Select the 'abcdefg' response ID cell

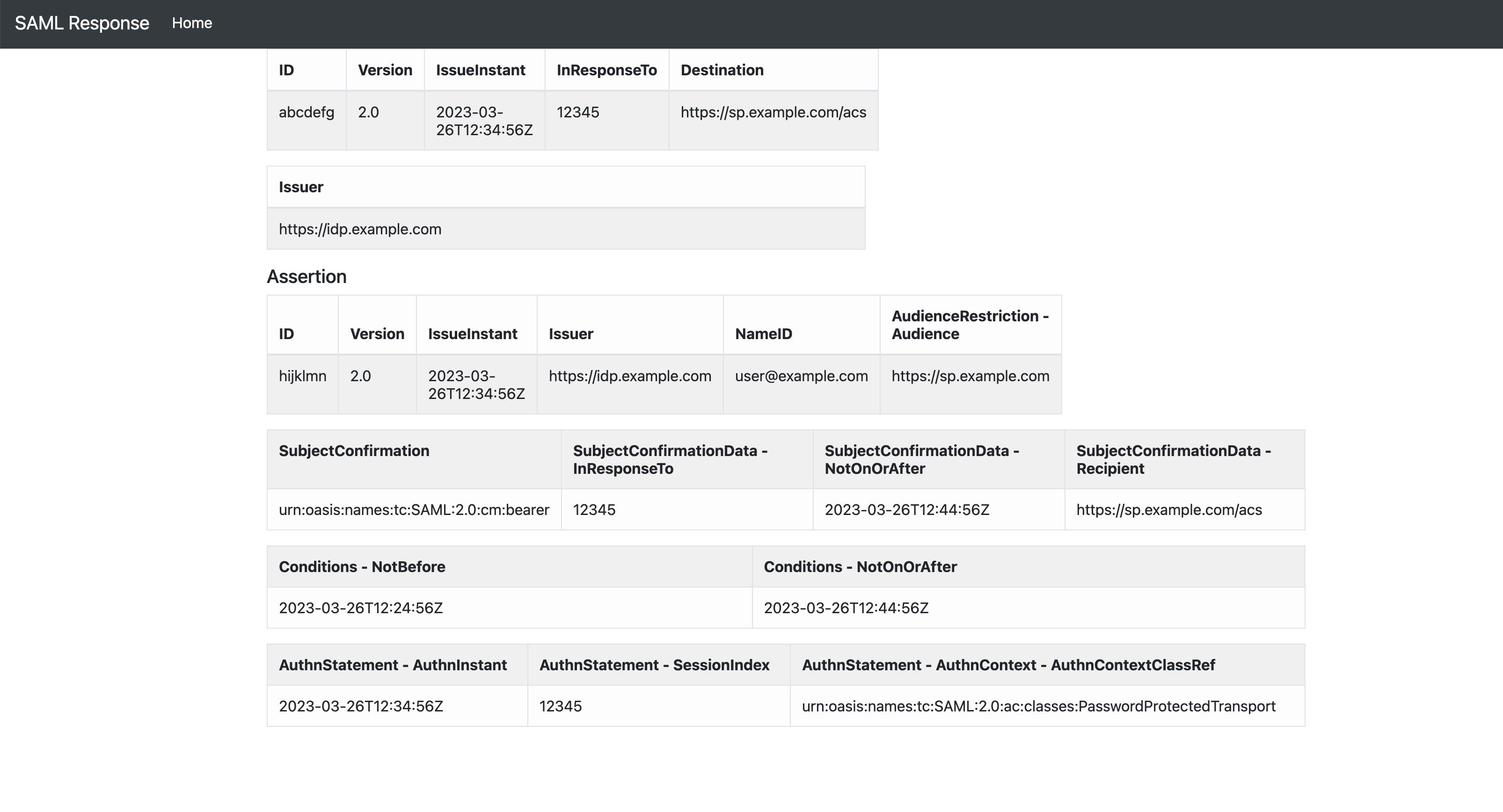(307, 121)
